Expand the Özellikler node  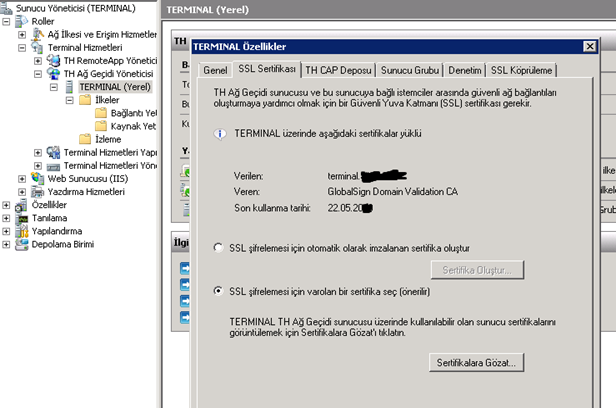(x=7, y=205)
